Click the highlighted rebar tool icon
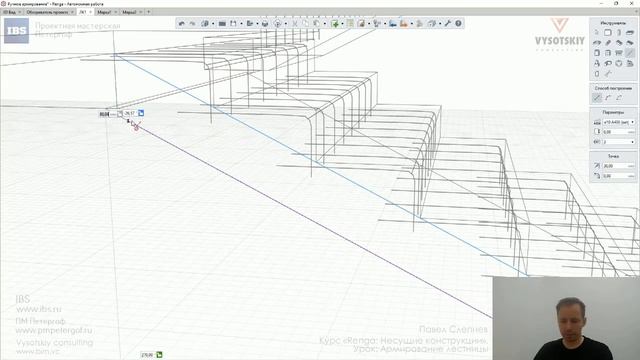 click(630, 53)
